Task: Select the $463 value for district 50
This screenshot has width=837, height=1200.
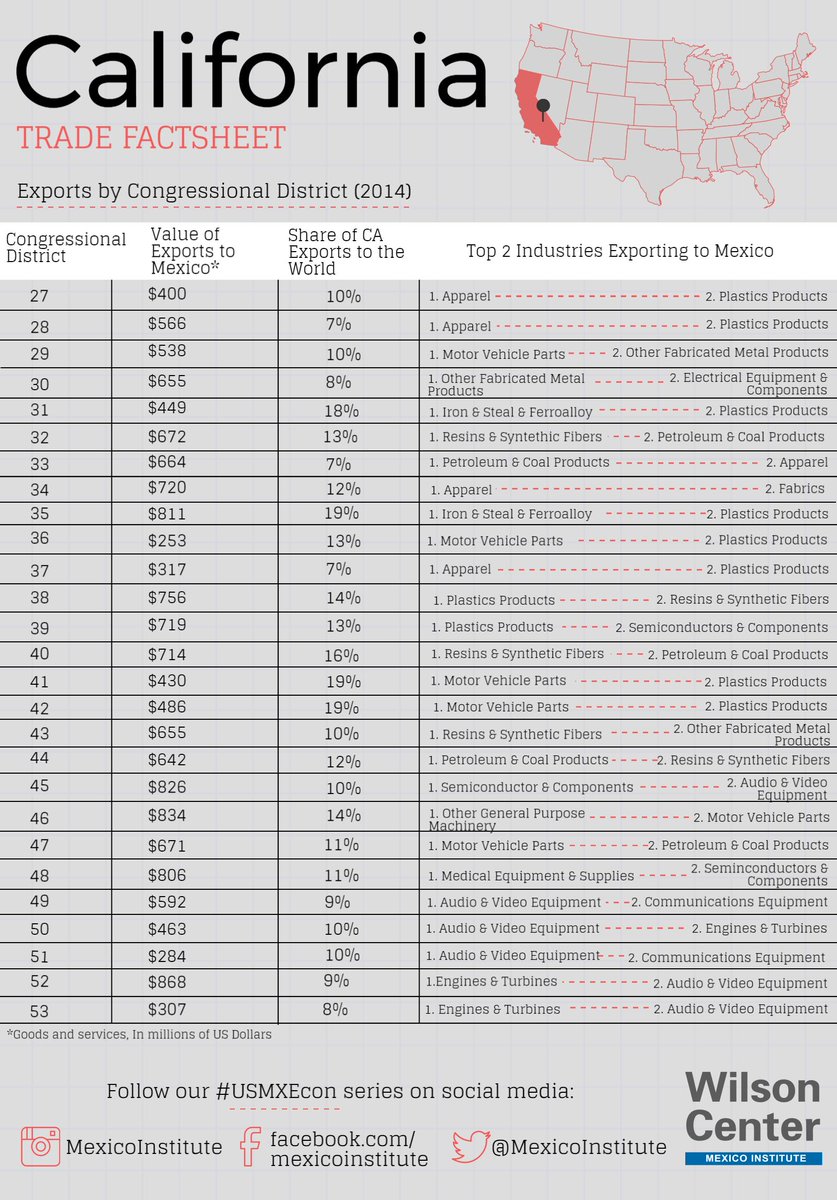Action: (167, 928)
